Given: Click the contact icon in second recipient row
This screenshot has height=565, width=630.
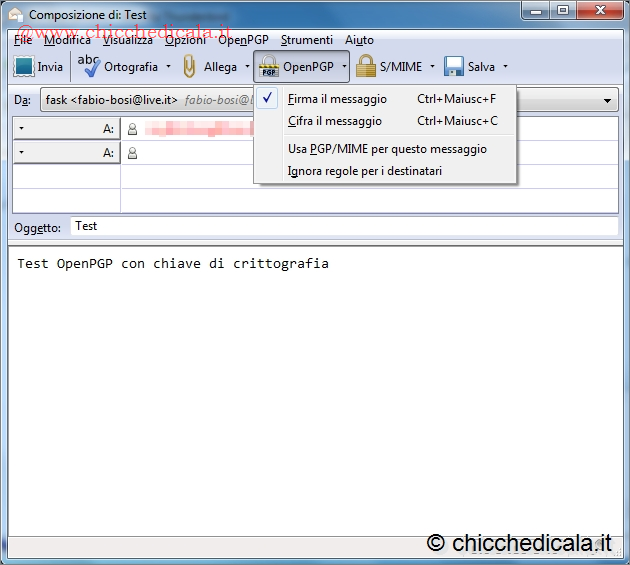Looking at the screenshot, I should (x=132, y=153).
